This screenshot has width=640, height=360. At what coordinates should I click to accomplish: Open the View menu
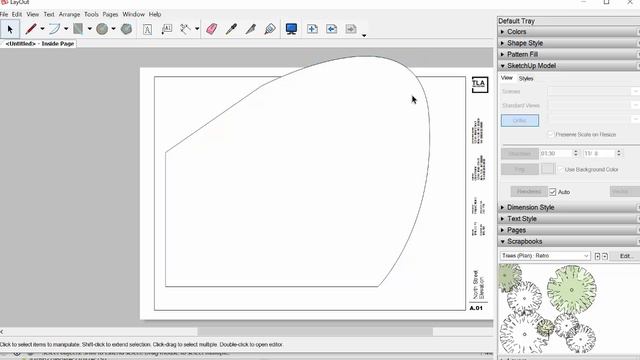pyautogui.click(x=33, y=14)
